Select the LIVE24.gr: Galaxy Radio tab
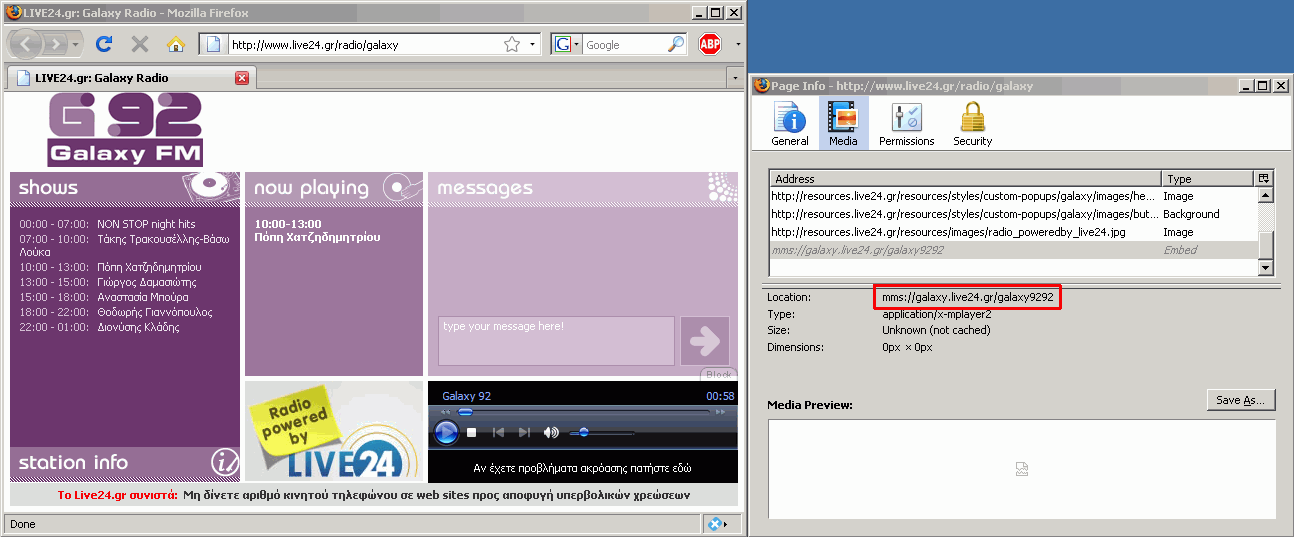Image resolution: width=1294 pixels, height=537 pixels. [x=129, y=78]
